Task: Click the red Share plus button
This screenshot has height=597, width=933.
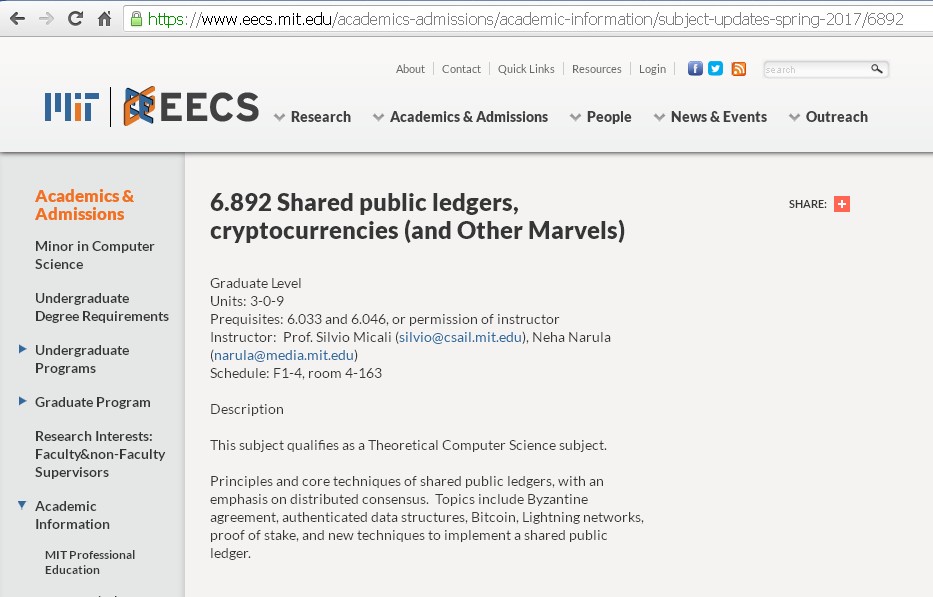Action: pos(841,204)
